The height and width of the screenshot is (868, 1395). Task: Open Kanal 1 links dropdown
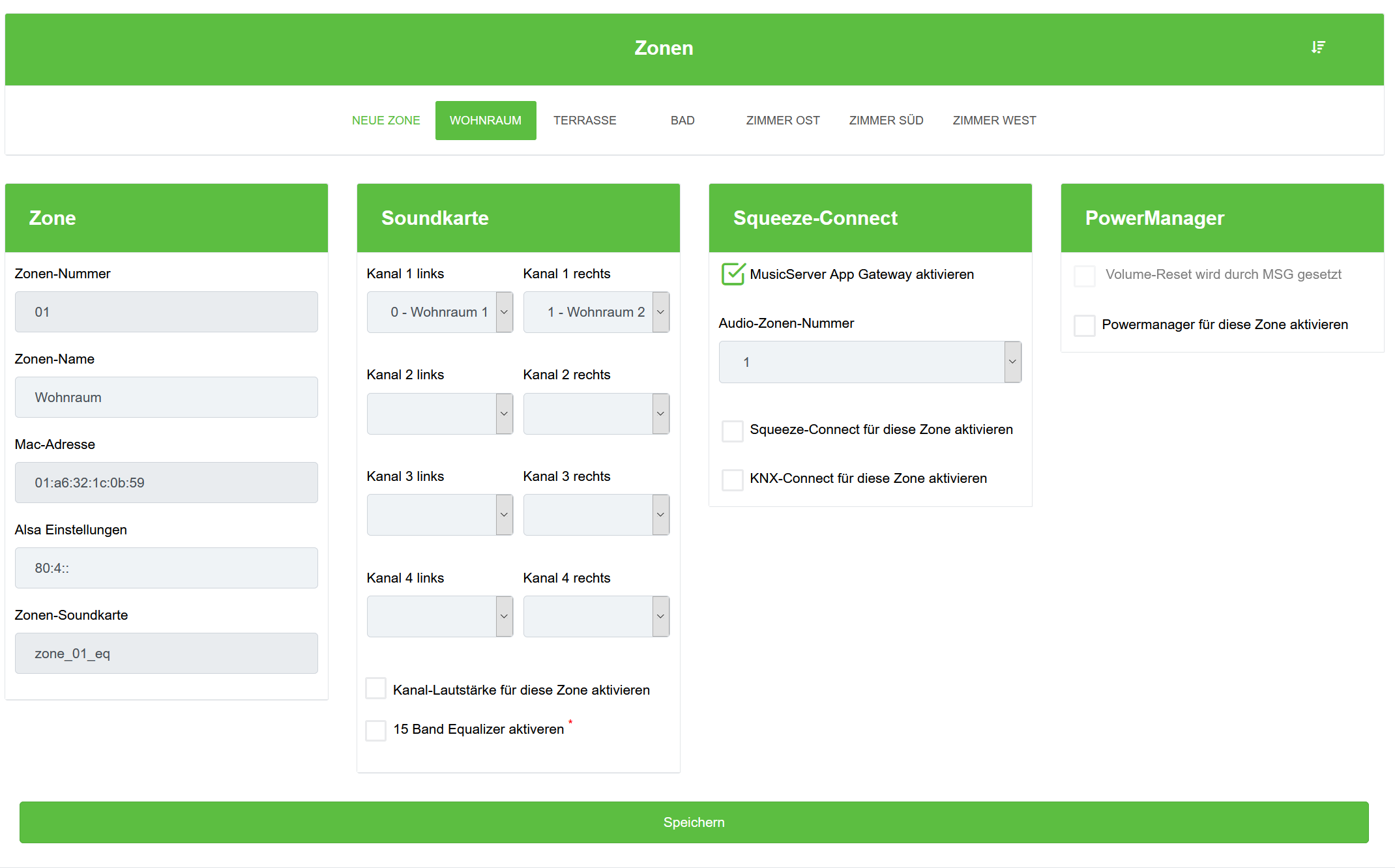(440, 312)
